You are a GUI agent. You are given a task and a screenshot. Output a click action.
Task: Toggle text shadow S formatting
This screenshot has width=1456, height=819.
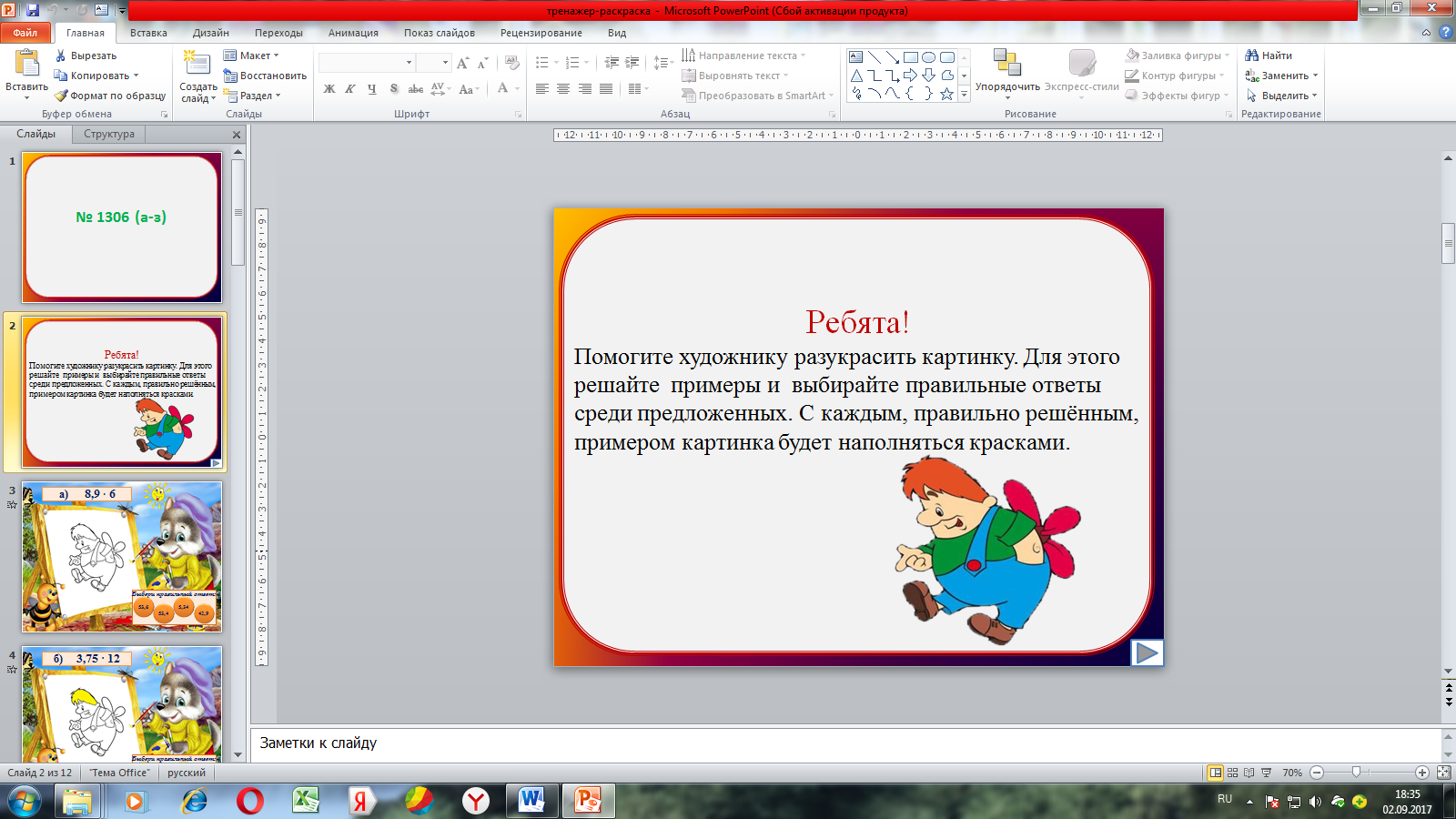point(393,88)
